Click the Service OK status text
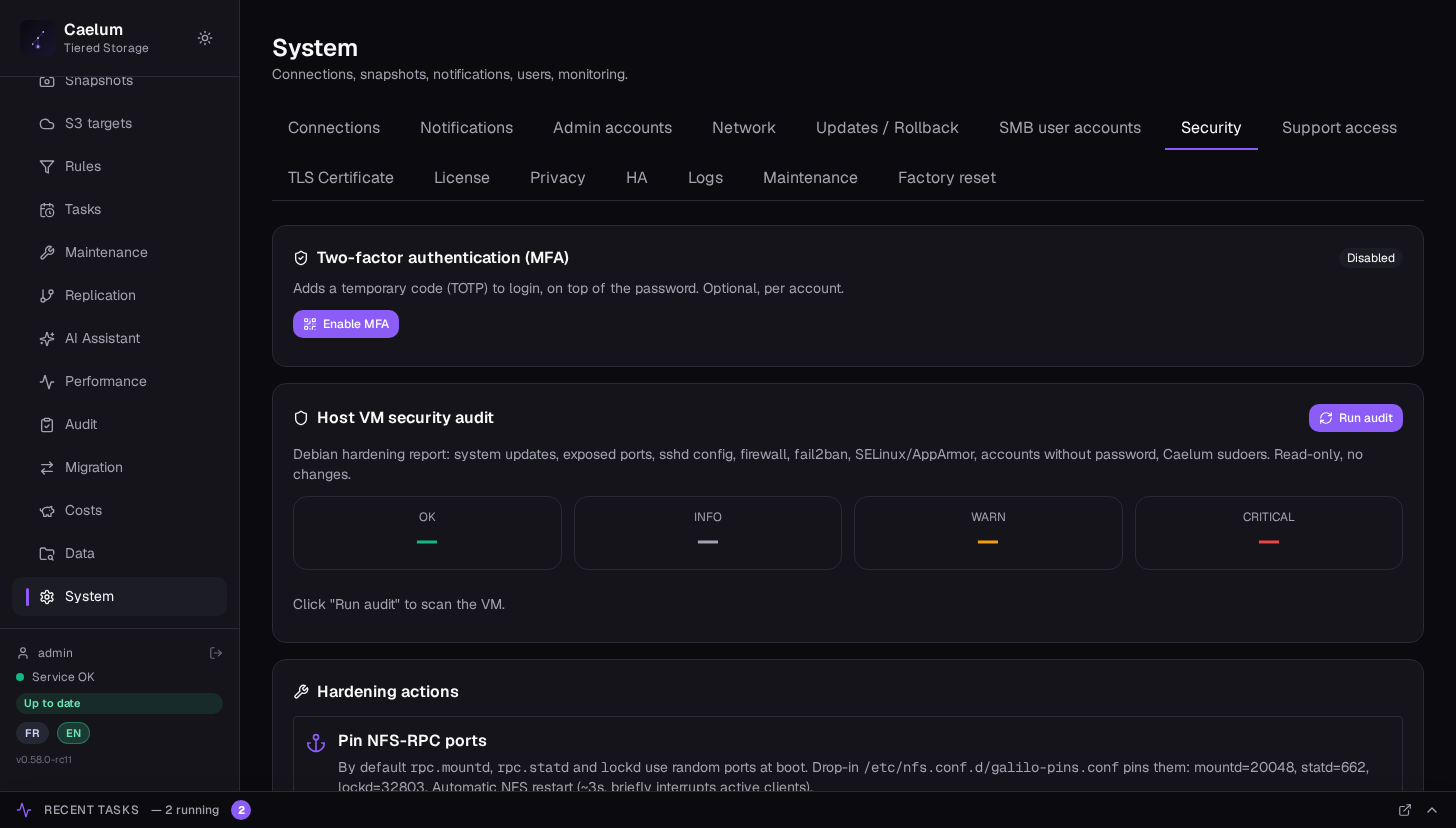The width and height of the screenshot is (1456, 828). pyautogui.click(x=63, y=677)
